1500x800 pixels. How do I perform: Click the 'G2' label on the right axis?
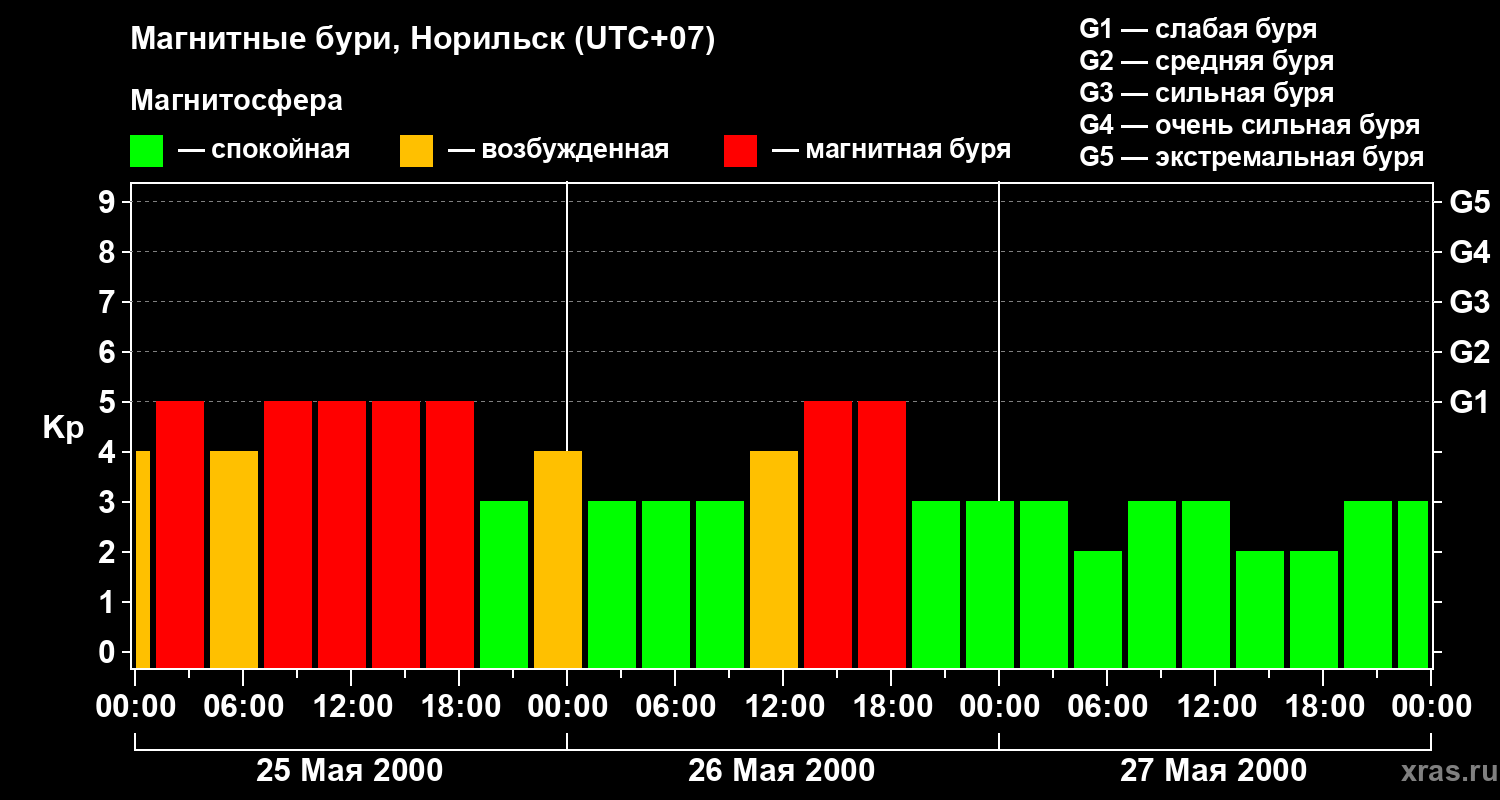pyautogui.click(x=1470, y=352)
